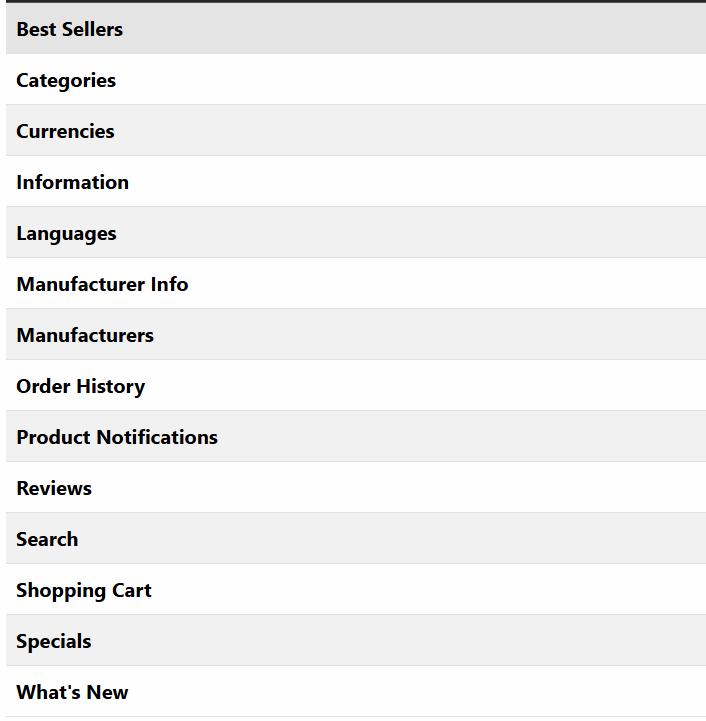Select the Reviews row
This screenshot has height=721, width=706.
pyautogui.click(x=356, y=488)
